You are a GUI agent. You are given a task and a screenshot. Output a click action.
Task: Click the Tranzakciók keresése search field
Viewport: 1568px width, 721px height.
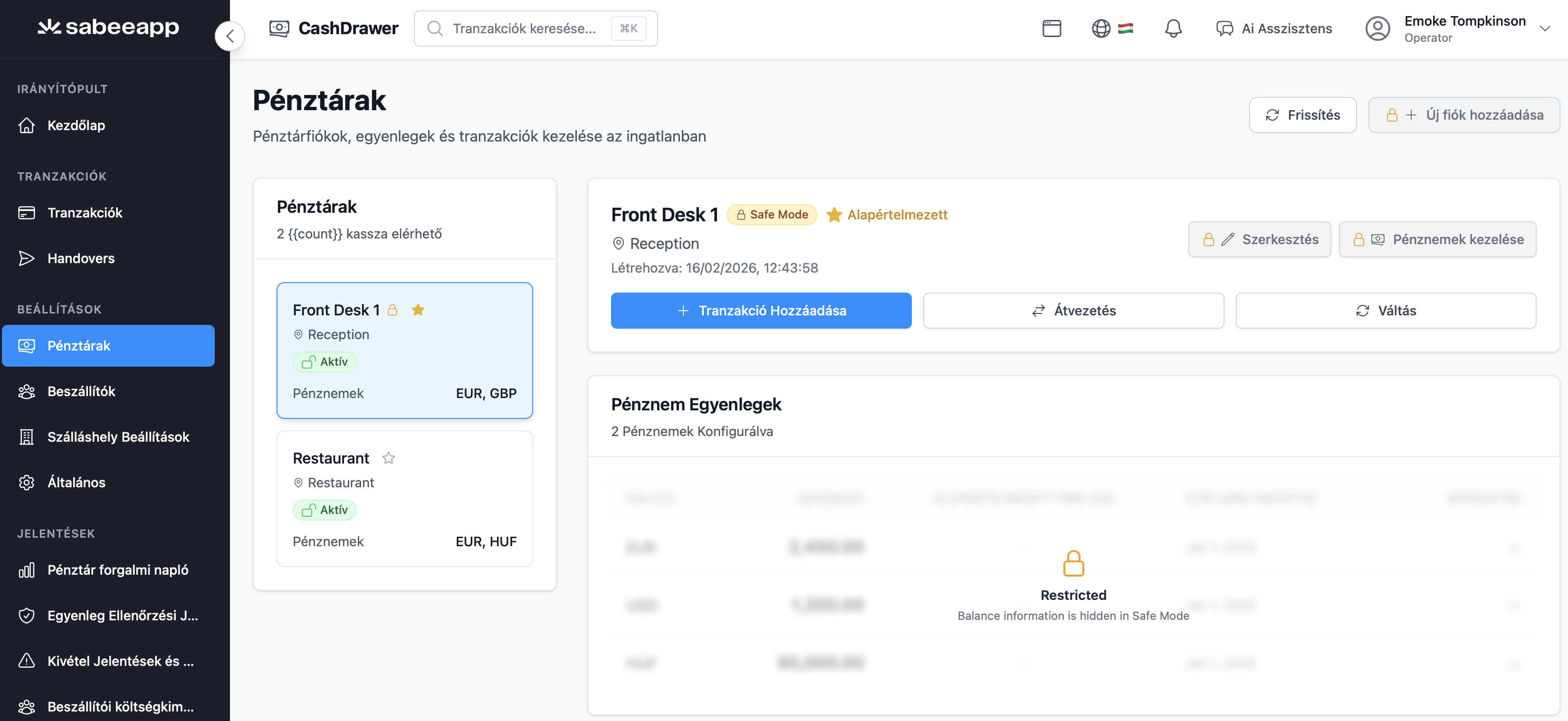524,28
